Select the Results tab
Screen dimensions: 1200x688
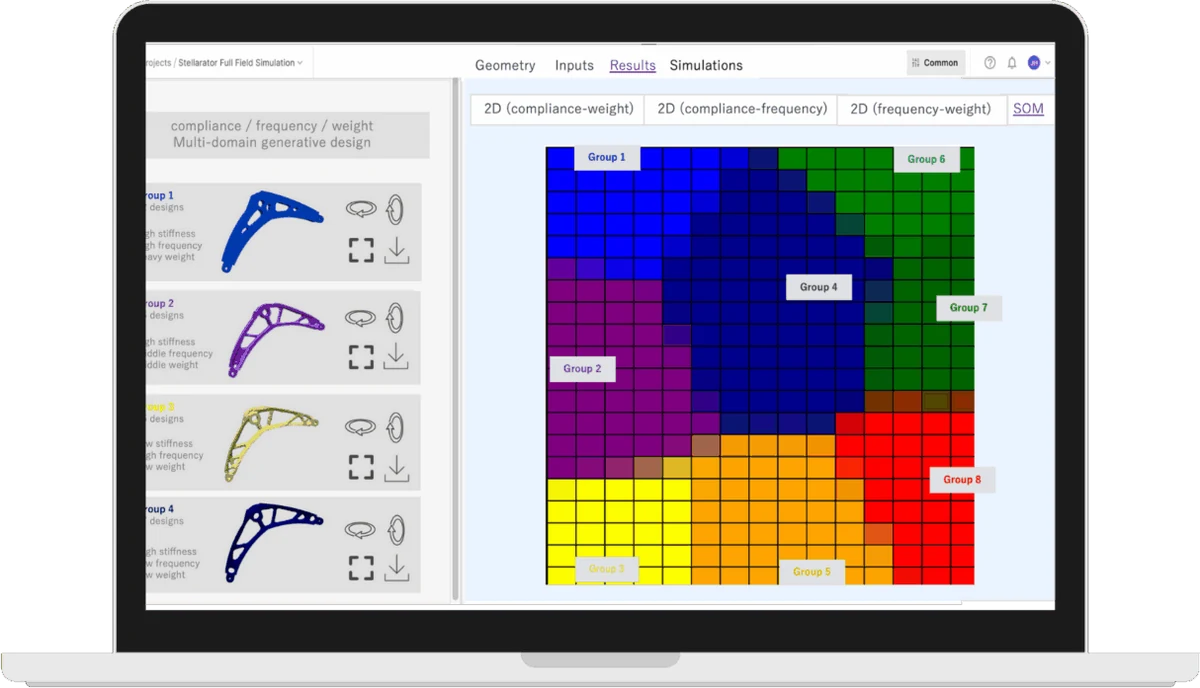click(633, 65)
